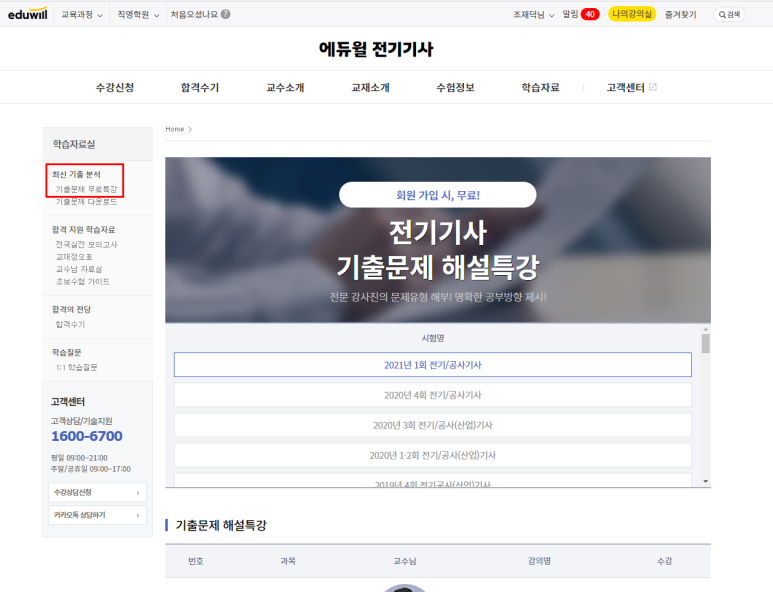
Task: Click the arrow on 수강상담신청 button
Action: (138, 492)
